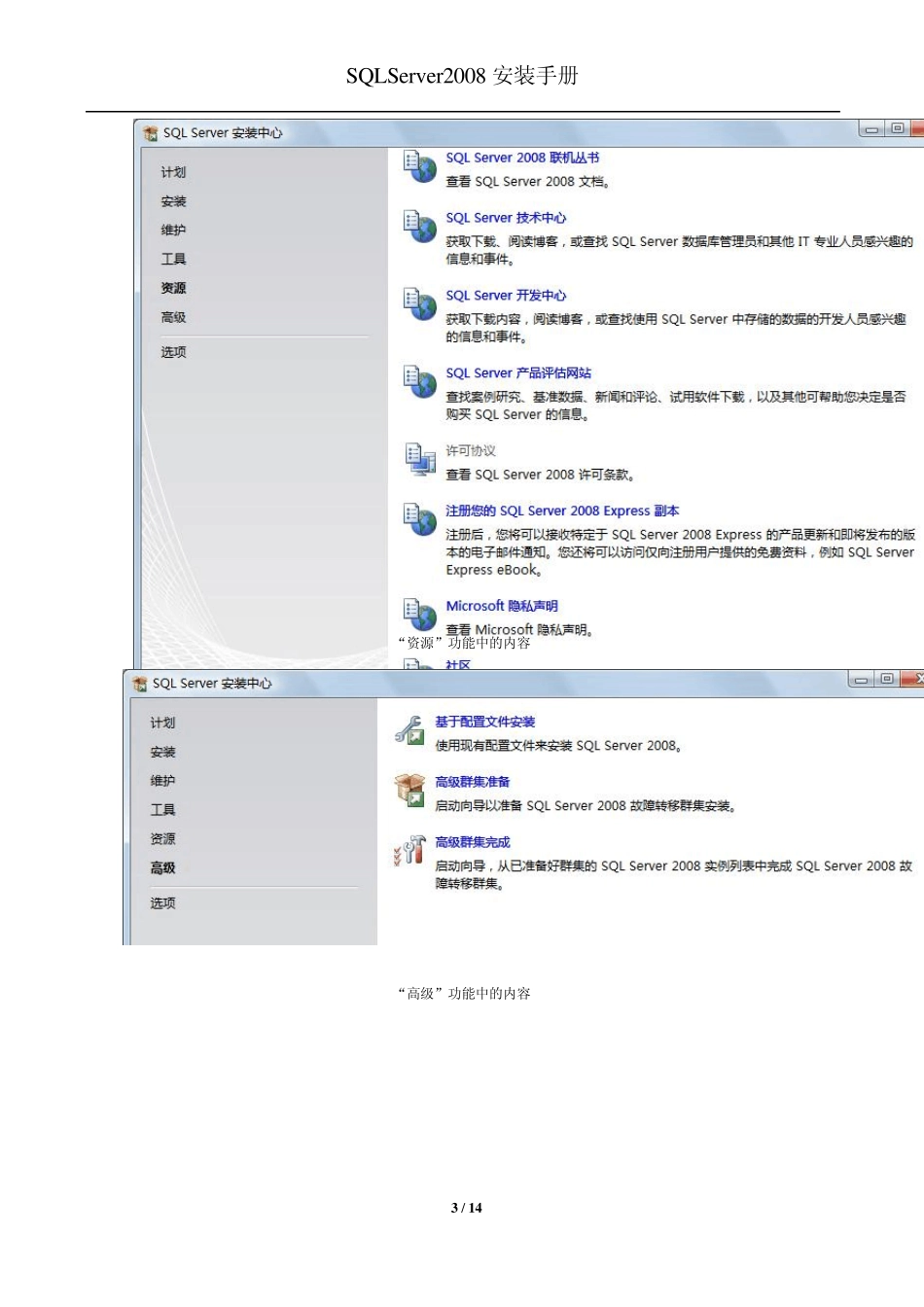Select 维护 in the upper window sidebar
This screenshot has height=1307, width=924.
click(173, 230)
